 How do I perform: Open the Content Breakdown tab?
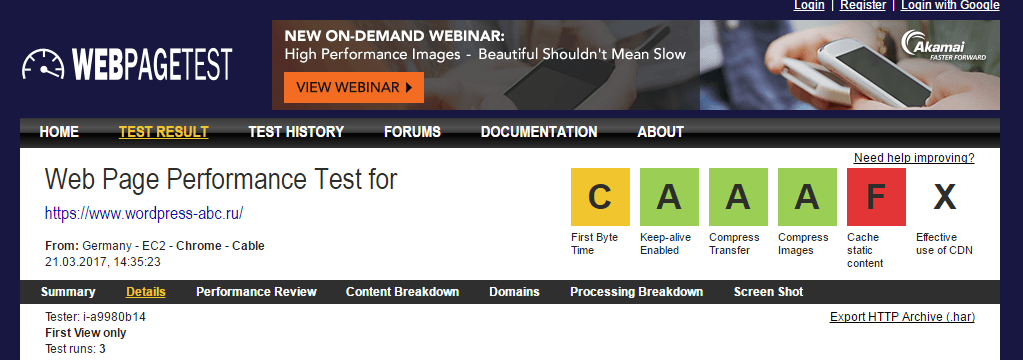(x=403, y=292)
